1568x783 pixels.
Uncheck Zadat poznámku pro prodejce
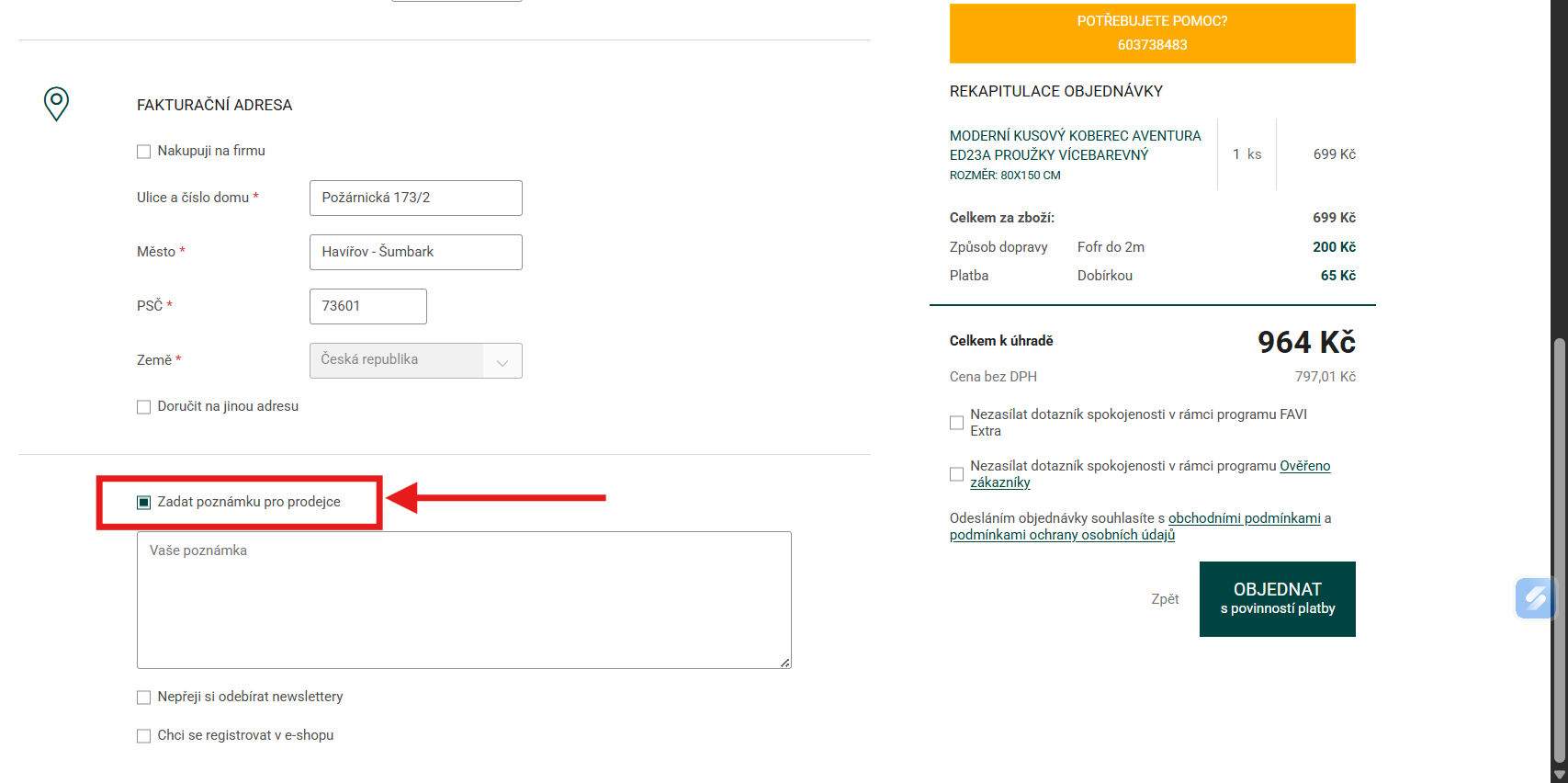tap(144, 503)
